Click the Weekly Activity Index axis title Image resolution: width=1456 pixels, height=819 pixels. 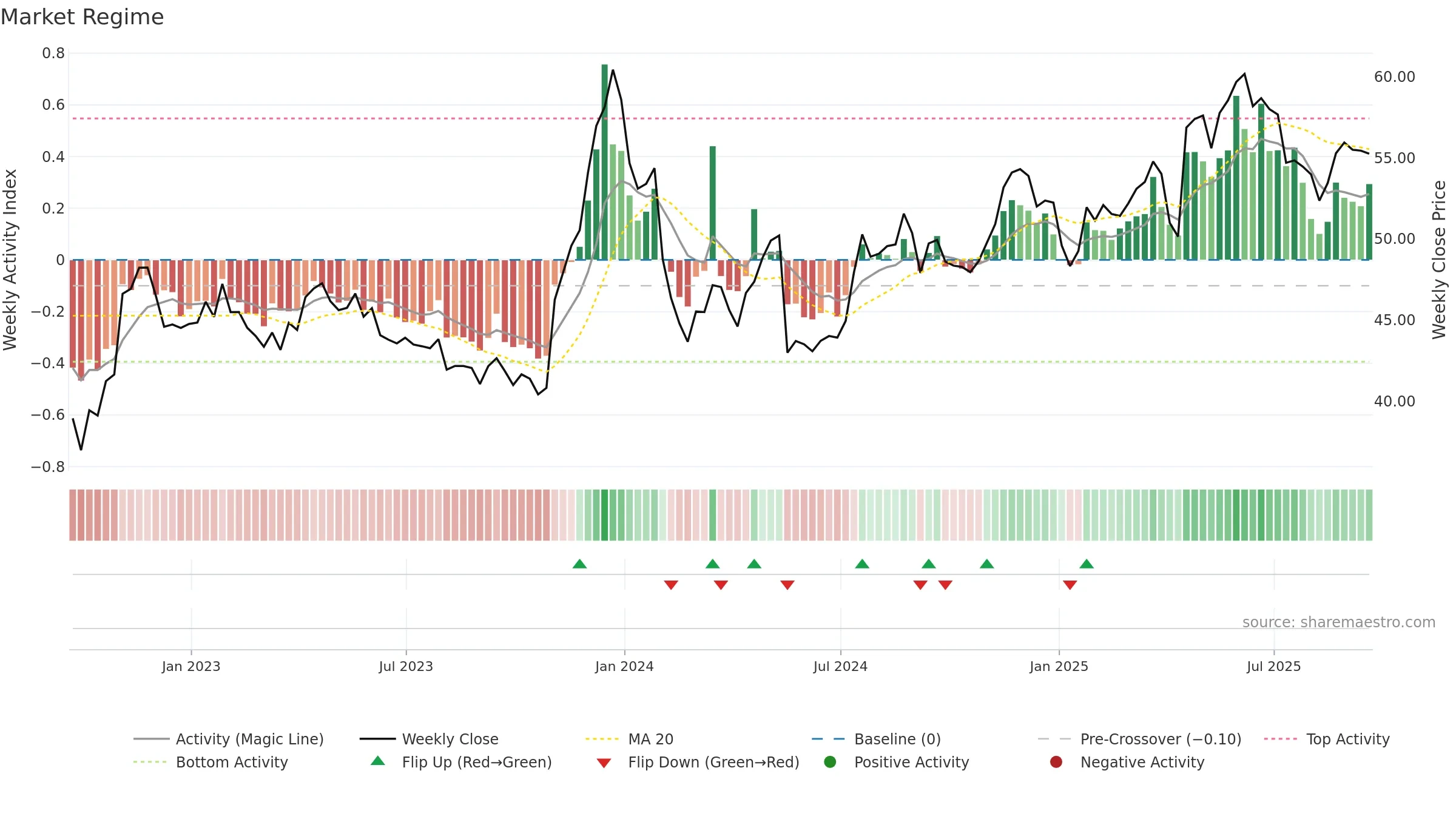pos(10,260)
